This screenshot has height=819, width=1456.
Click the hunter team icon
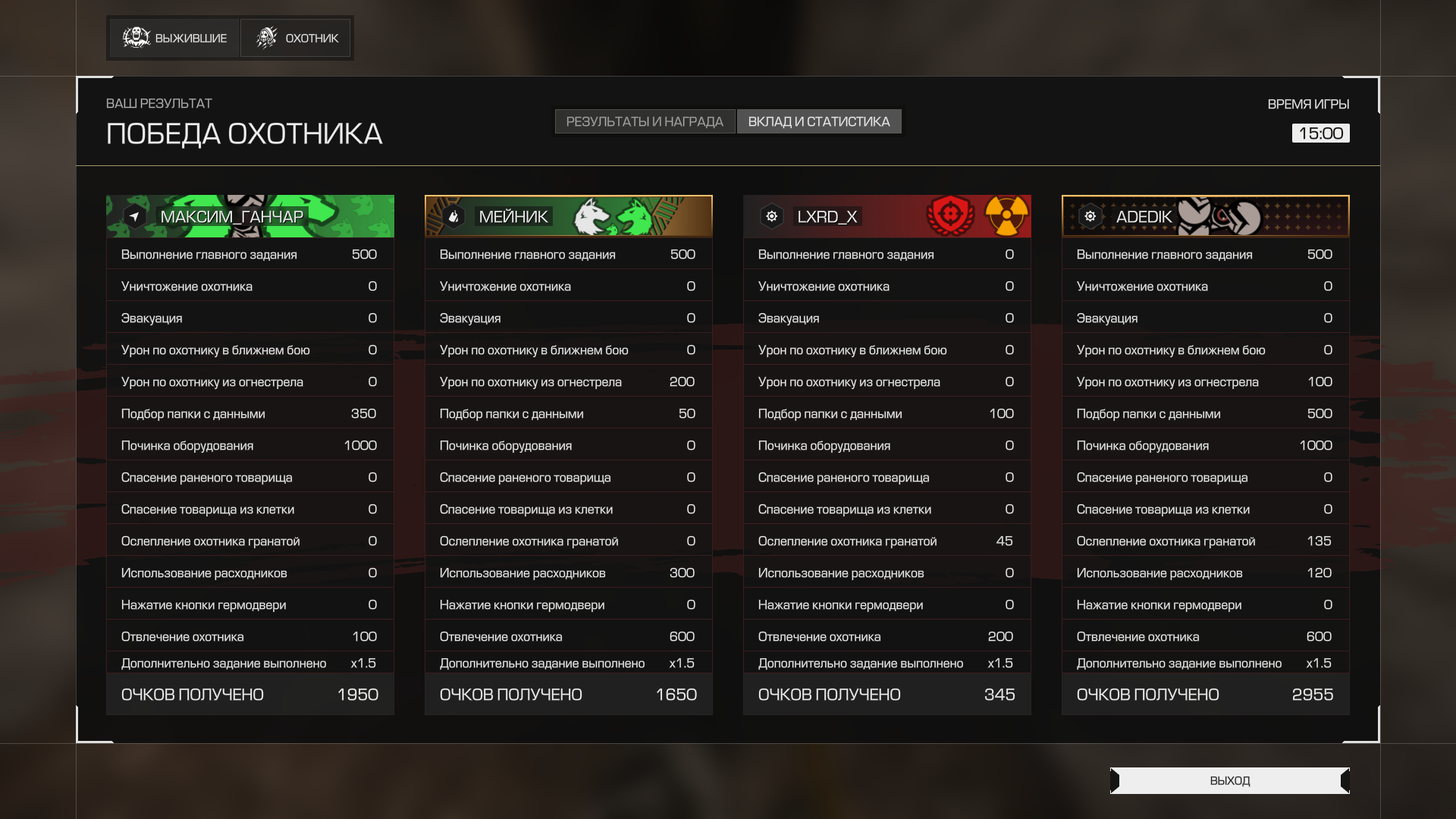click(266, 38)
